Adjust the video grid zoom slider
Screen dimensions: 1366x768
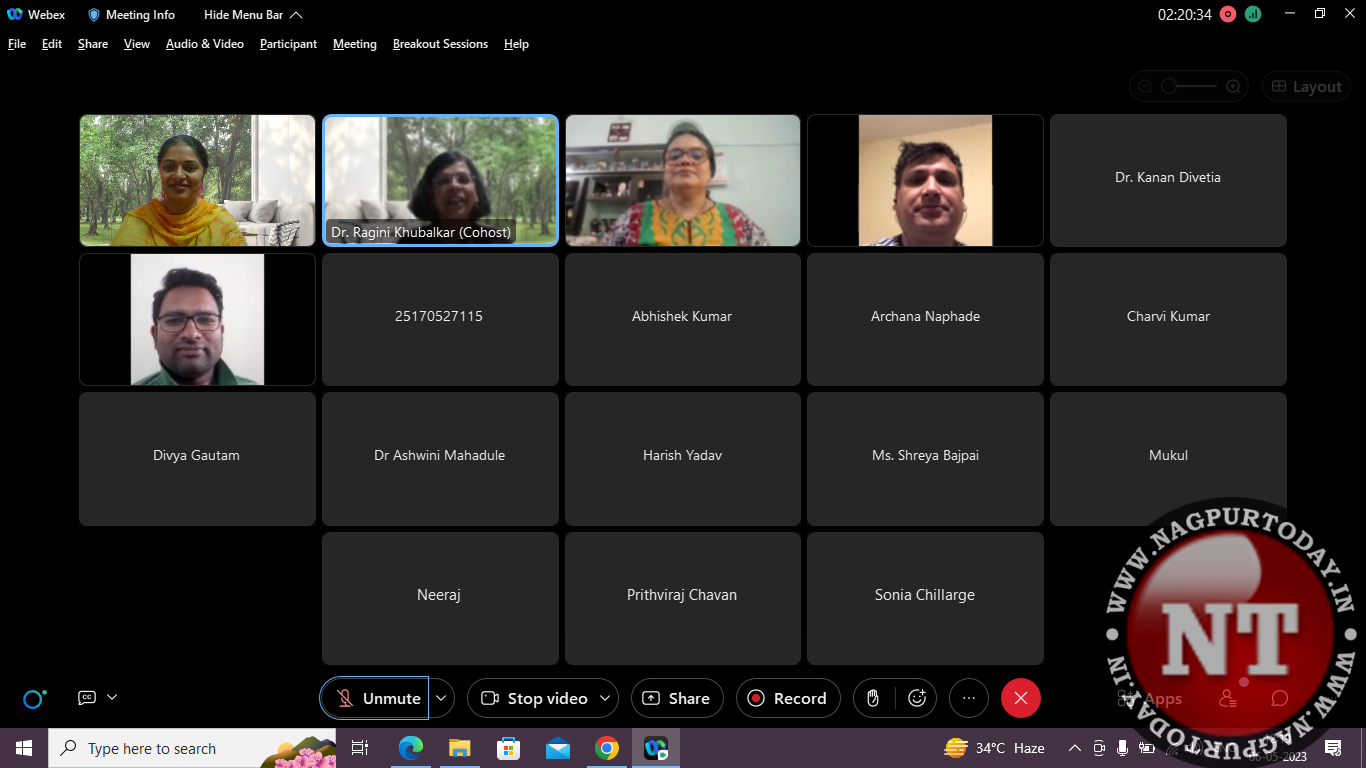(x=1170, y=87)
